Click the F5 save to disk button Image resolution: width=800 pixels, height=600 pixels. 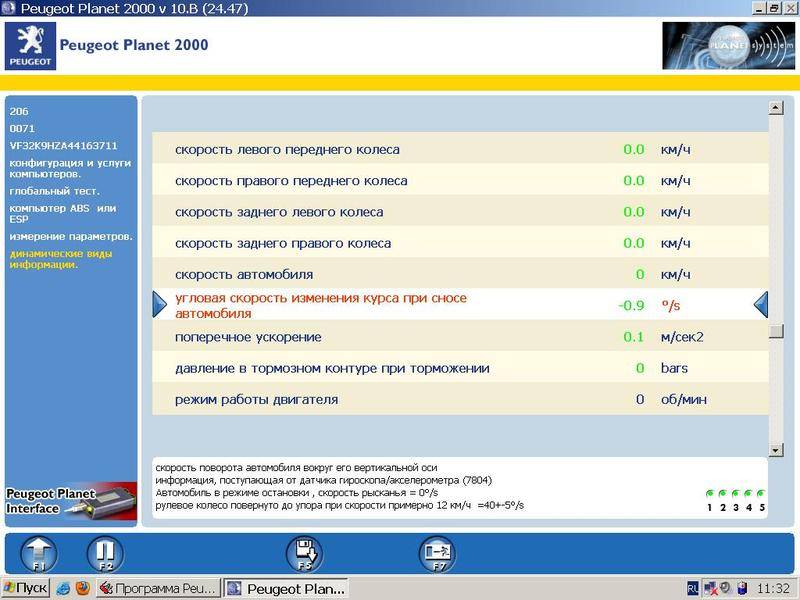pos(304,553)
